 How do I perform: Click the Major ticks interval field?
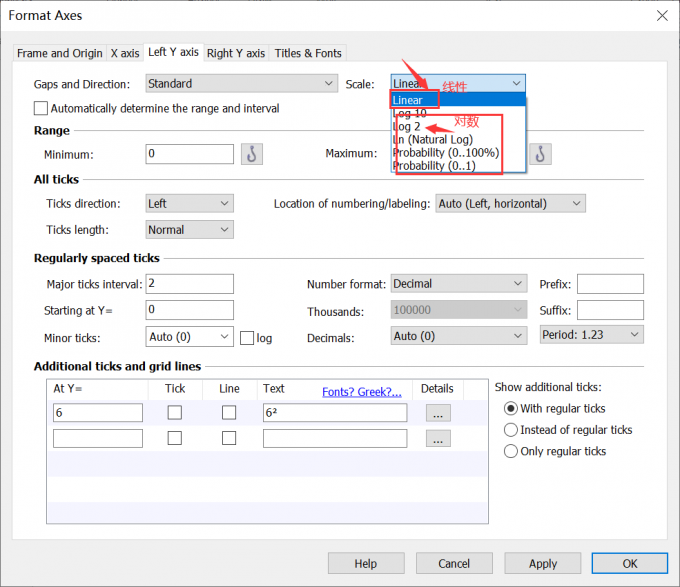pyautogui.click(x=189, y=284)
